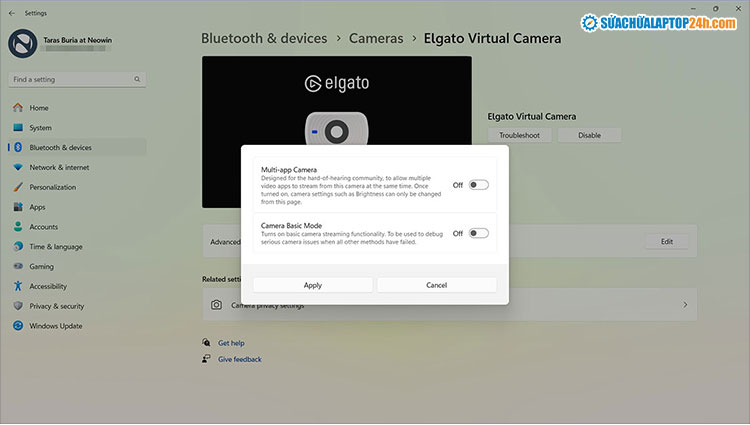Click the Apps icon in sidebar
This screenshot has width=750, height=425.
[x=18, y=207]
